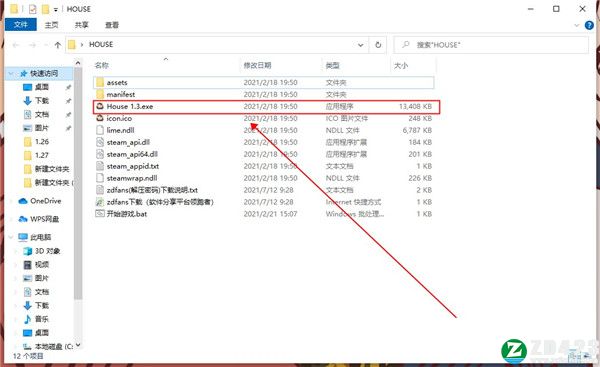600x367 pixels.
Task: Select the steam_api.dll file icon
Action: [x=100, y=142]
